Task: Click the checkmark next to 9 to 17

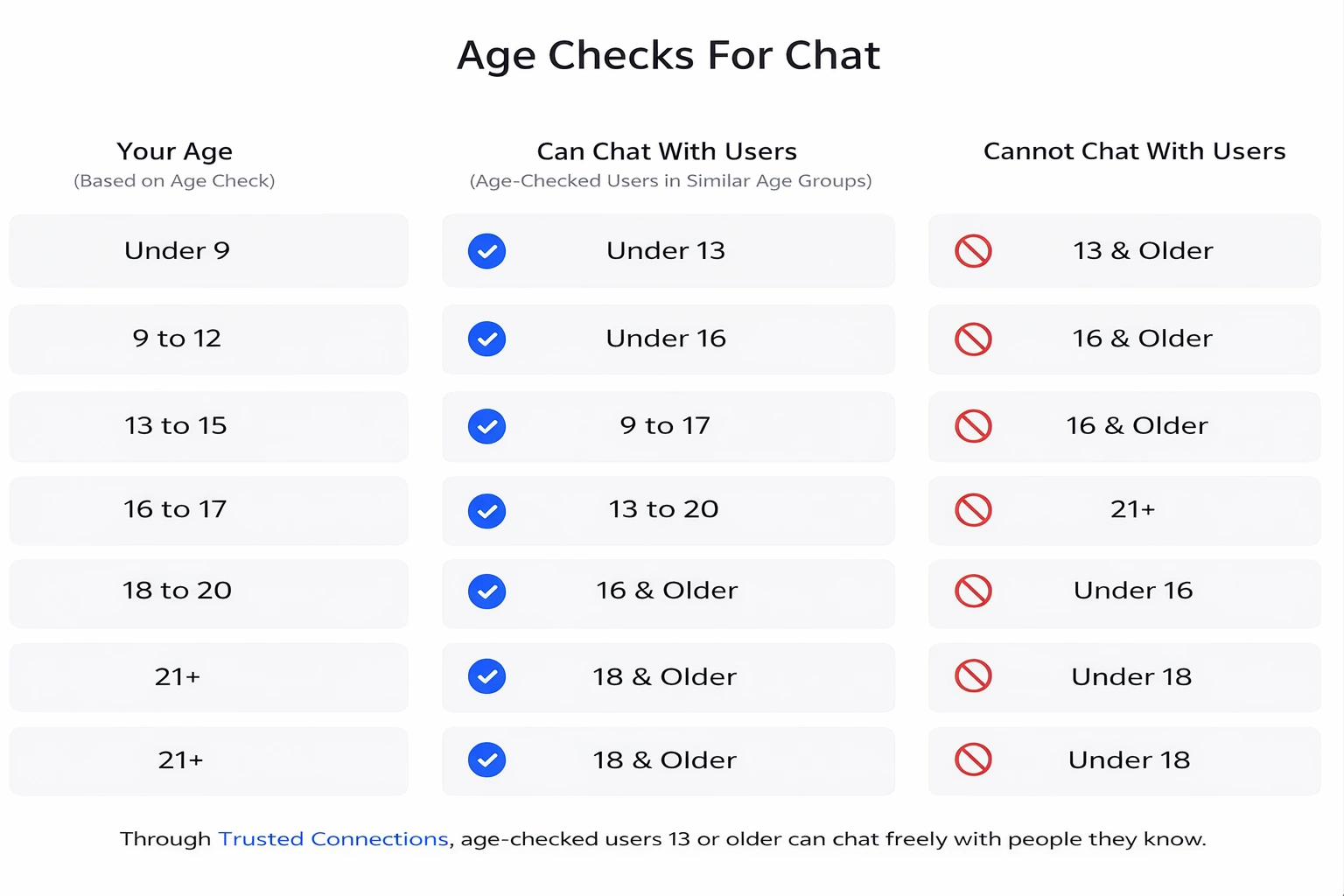Action: [486, 426]
